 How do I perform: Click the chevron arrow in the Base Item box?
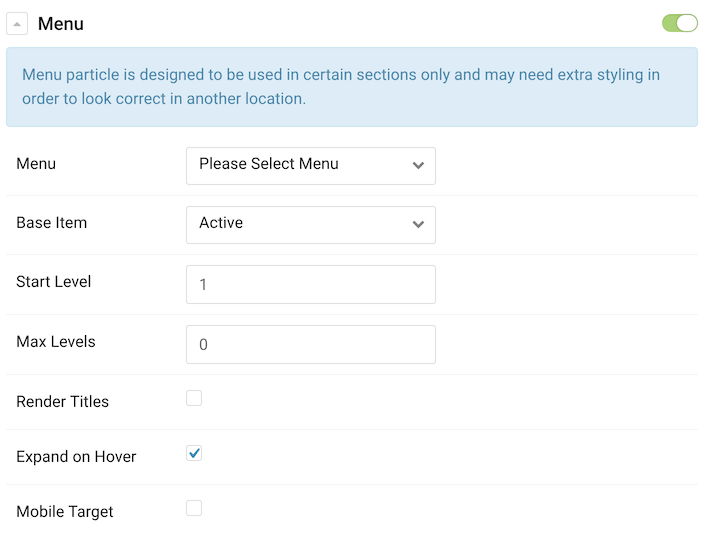pyautogui.click(x=418, y=224)
